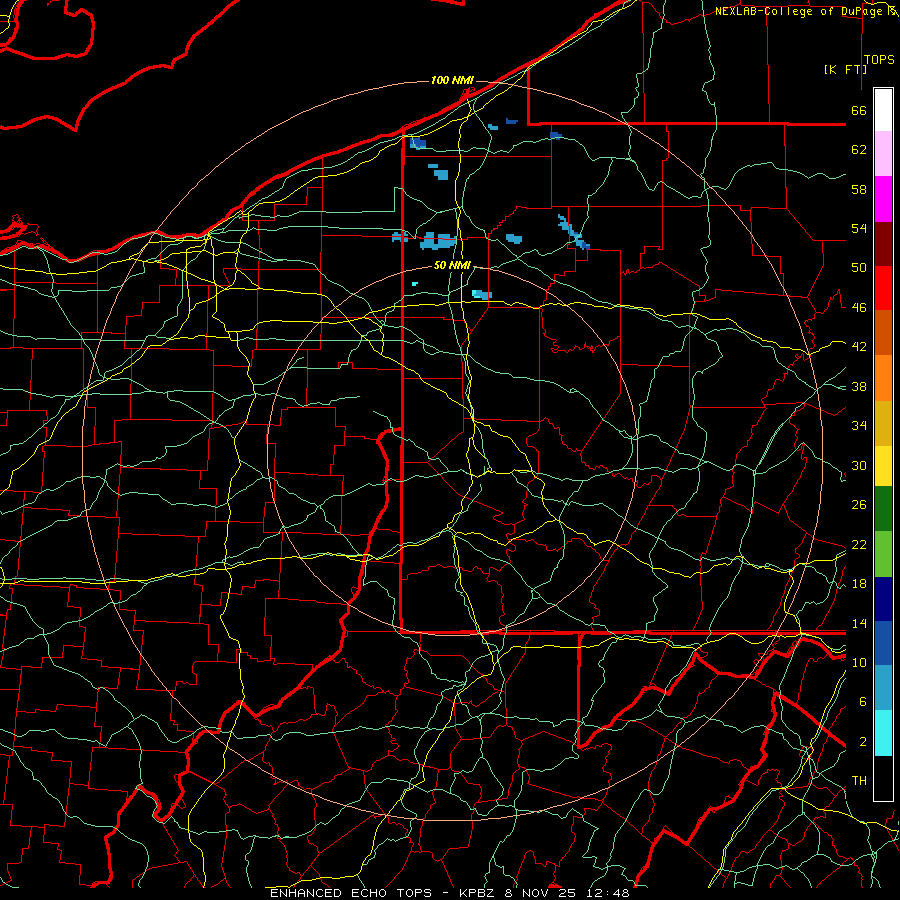The image size is (900, 900).
Task: Click the "2" legend value
Action: [863, 742]
